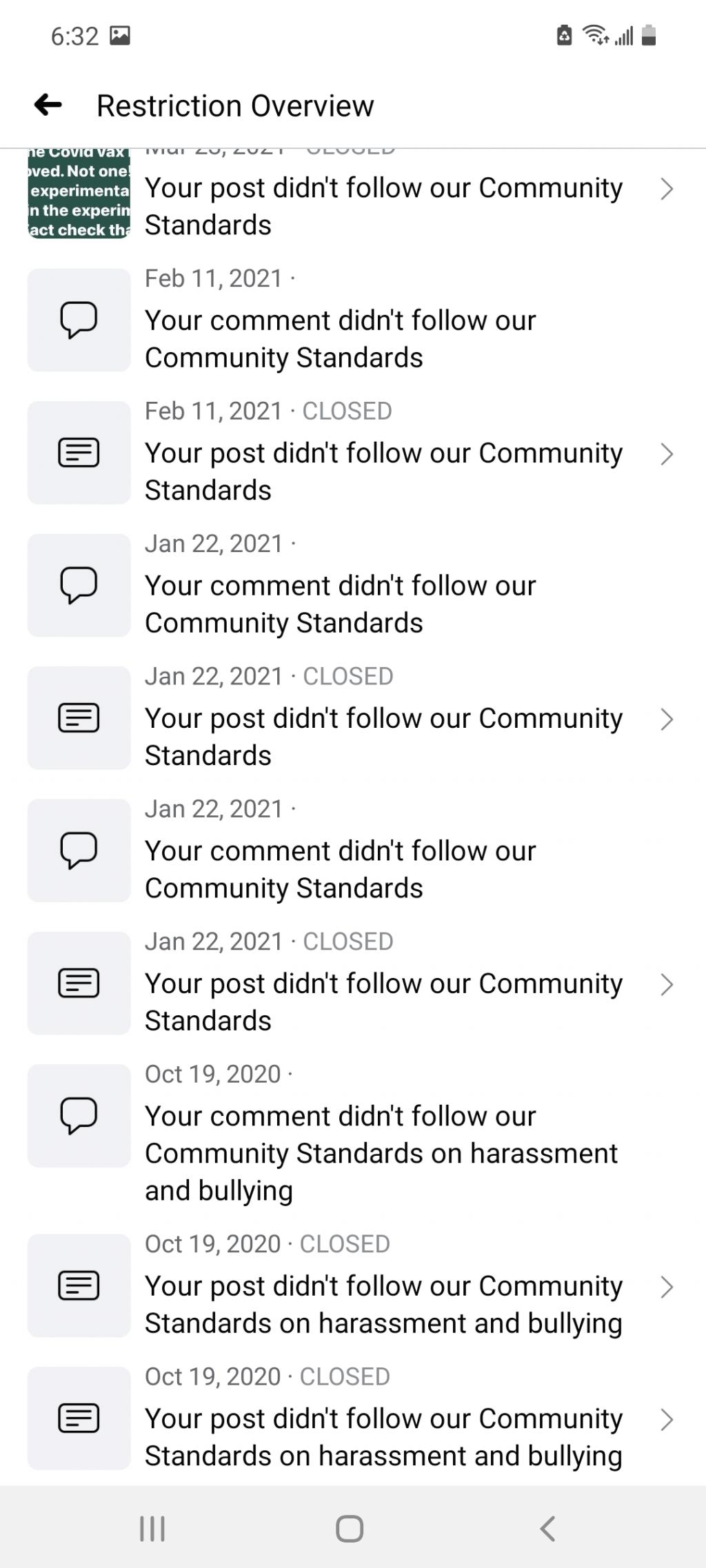Expand the Covid vax post violation chevron
This screenshot has width=706, height=1568.
click(x=666, y=189)
